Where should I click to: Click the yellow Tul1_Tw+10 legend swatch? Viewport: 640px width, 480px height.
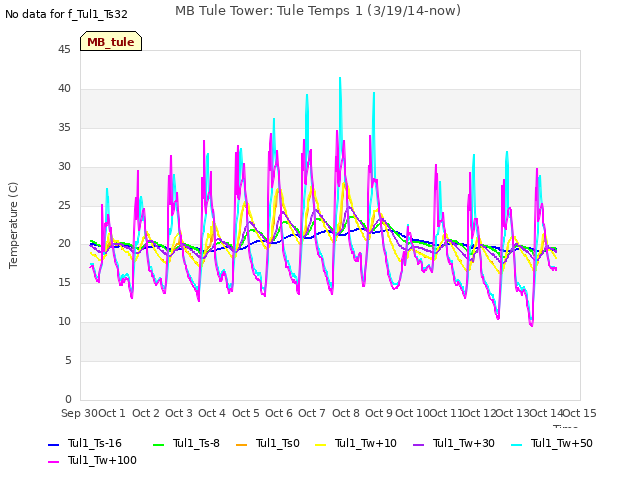pyautogui.click(x=321, y=444)
